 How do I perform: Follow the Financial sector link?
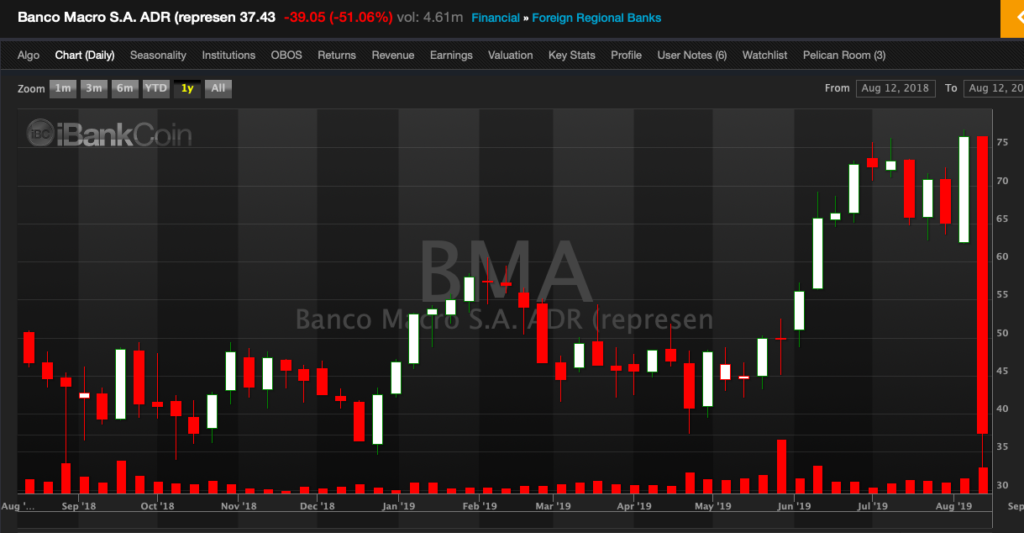(495, 18)
